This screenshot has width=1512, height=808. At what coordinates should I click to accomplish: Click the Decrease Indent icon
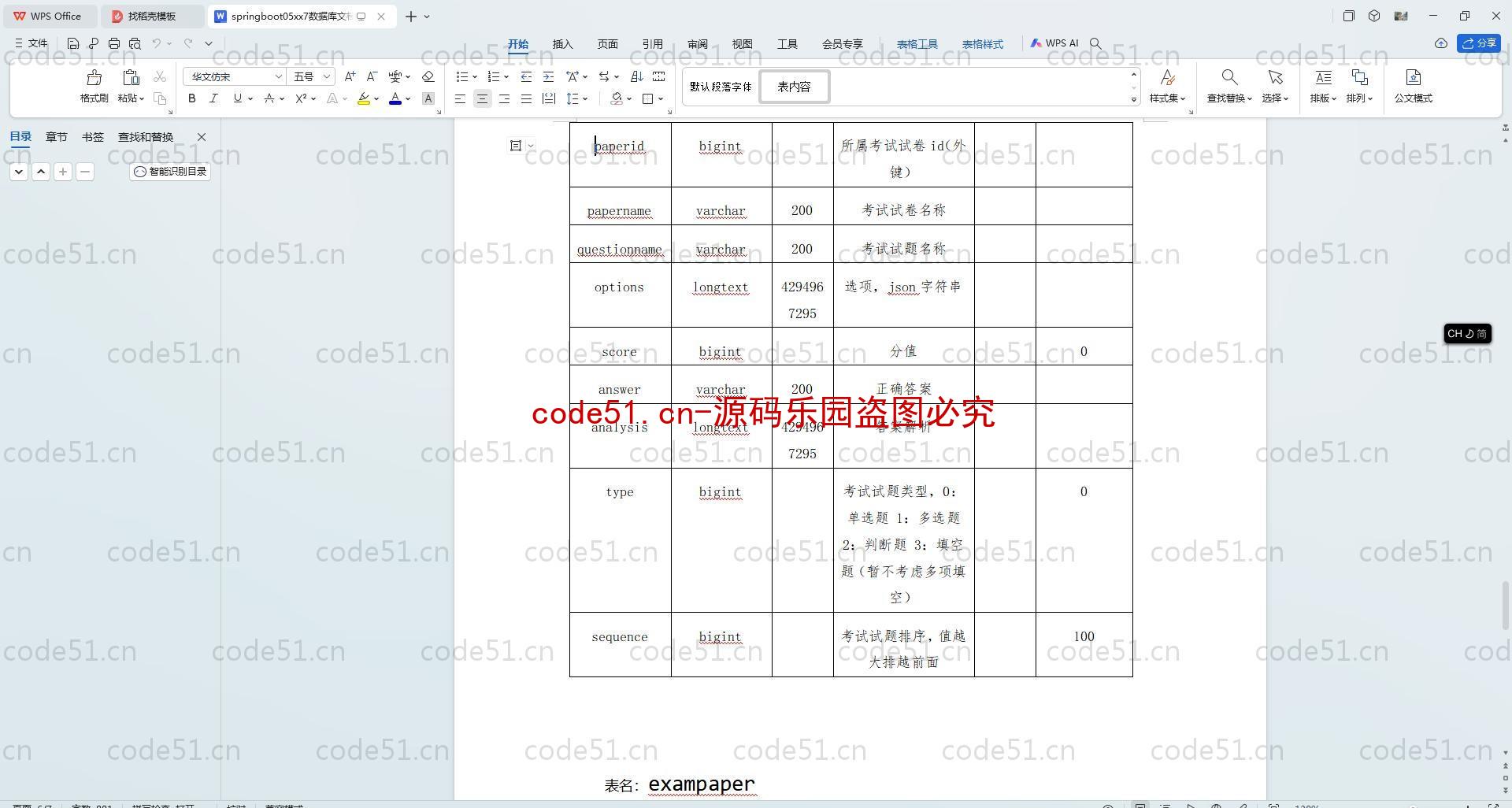point(526,76)
